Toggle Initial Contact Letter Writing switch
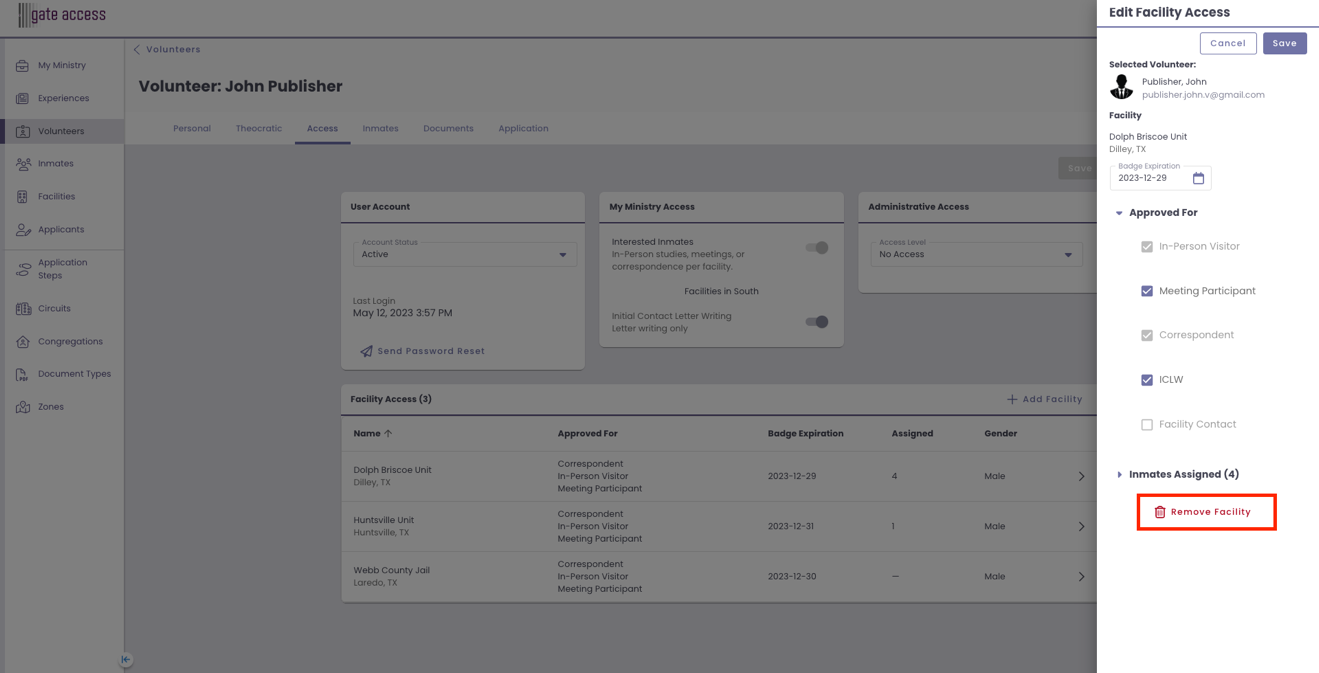Screen dimensions: 1319x673 817,322
